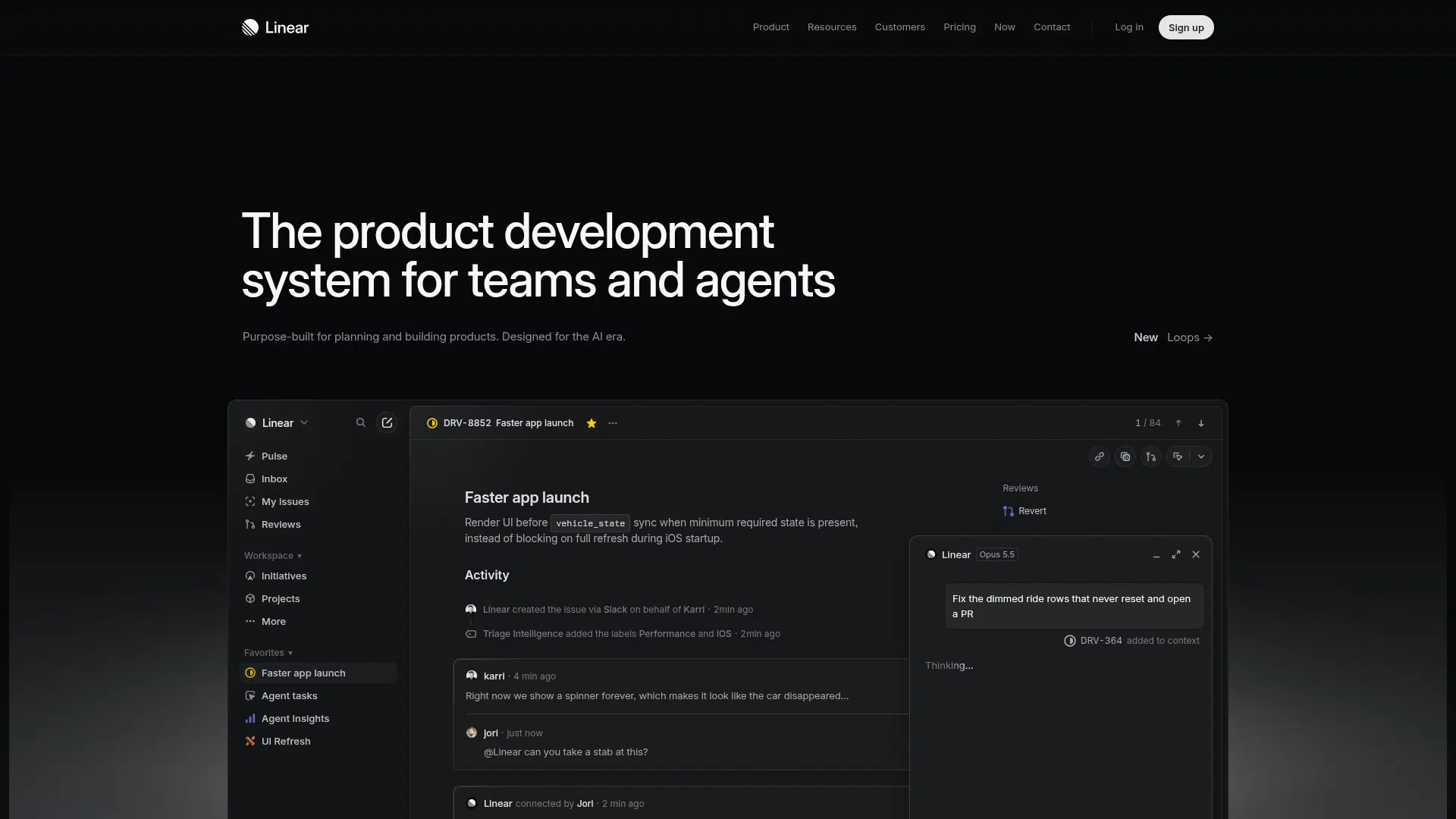Select My Issues in the sidebar

pyautogui.click(x=318, y=501)
